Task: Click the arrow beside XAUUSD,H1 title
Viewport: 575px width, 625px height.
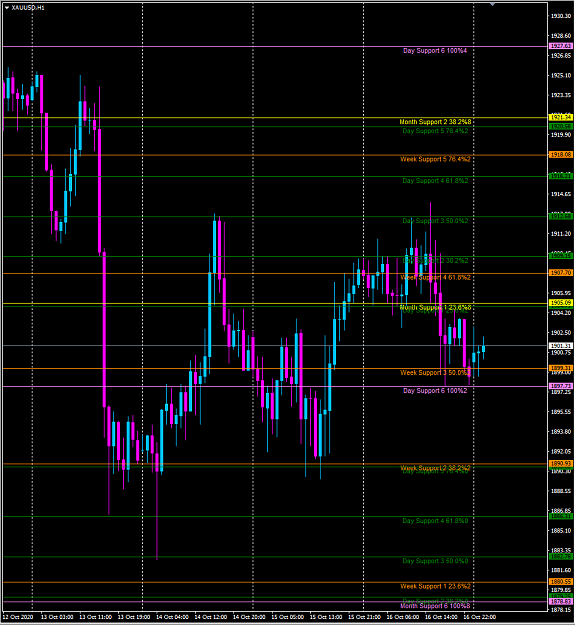Action: click(x=7, y=8)
